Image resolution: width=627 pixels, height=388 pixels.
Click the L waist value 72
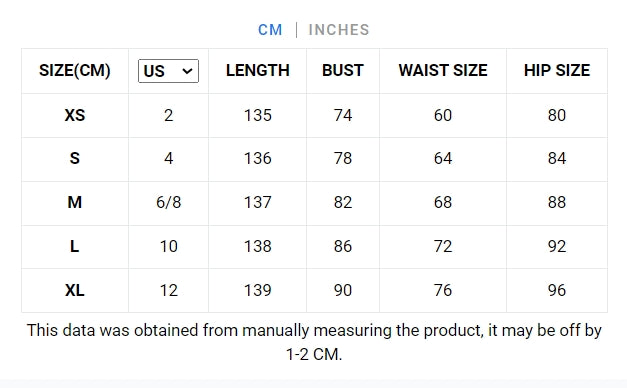443,246
